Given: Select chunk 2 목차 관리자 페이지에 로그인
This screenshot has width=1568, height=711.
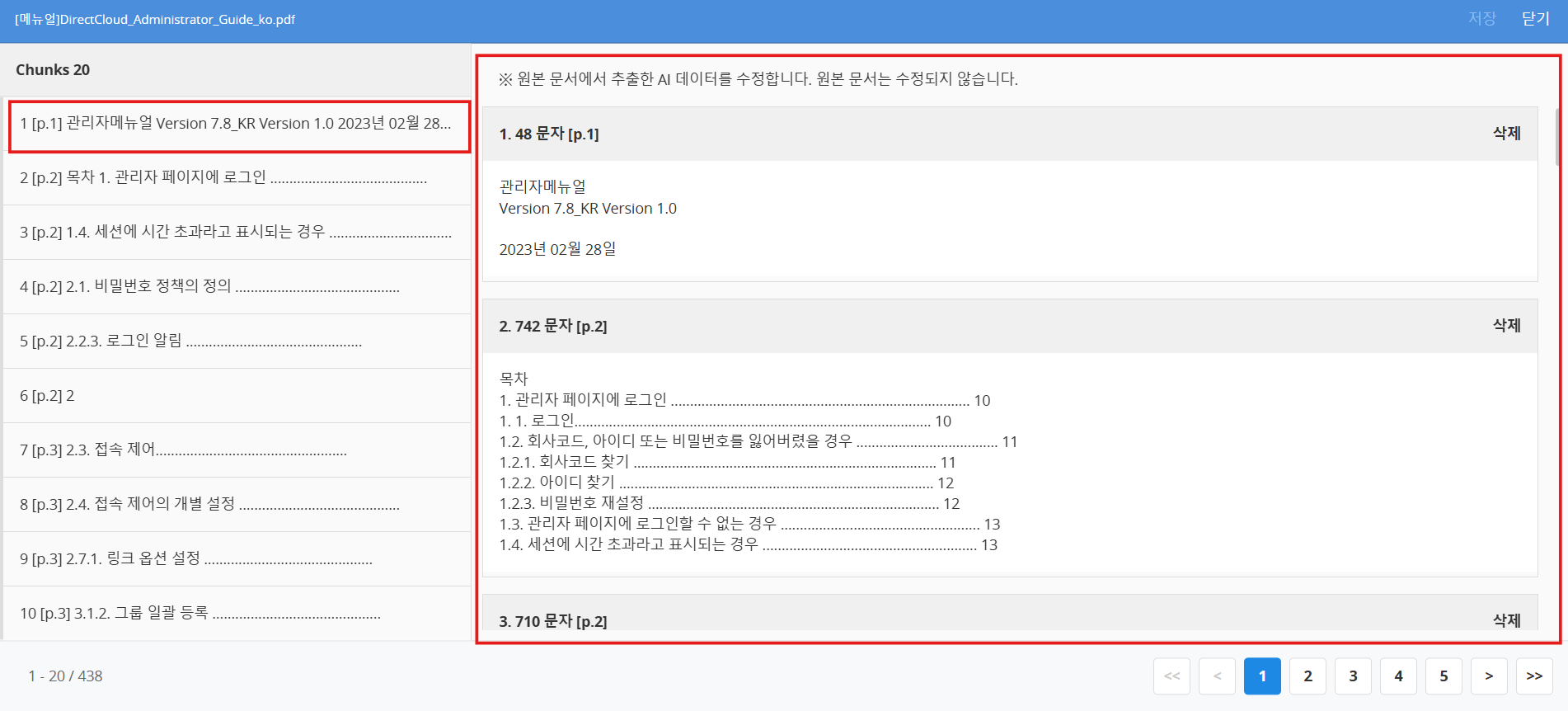Looking at the screenshot, I should [x=238, y=178].
